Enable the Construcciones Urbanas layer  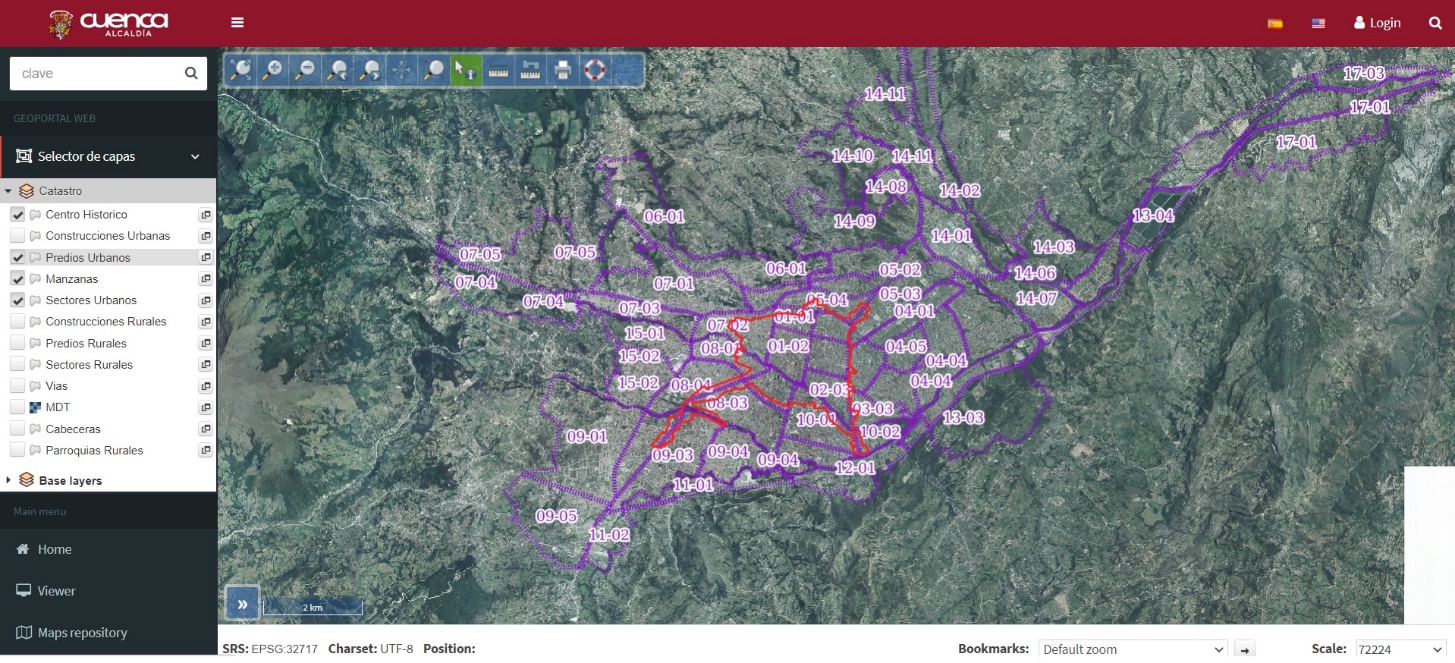pyautogui.click(x=18, y=236)
